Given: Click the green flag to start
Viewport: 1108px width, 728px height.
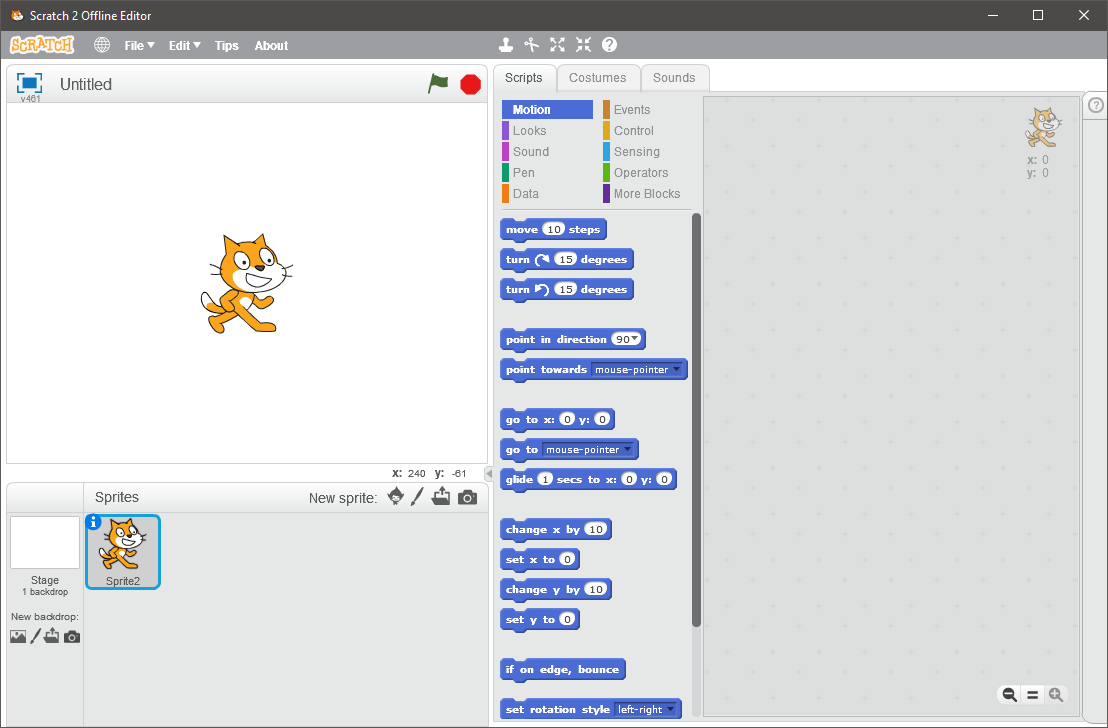Looking at the screenshot, I should (438, 84).
